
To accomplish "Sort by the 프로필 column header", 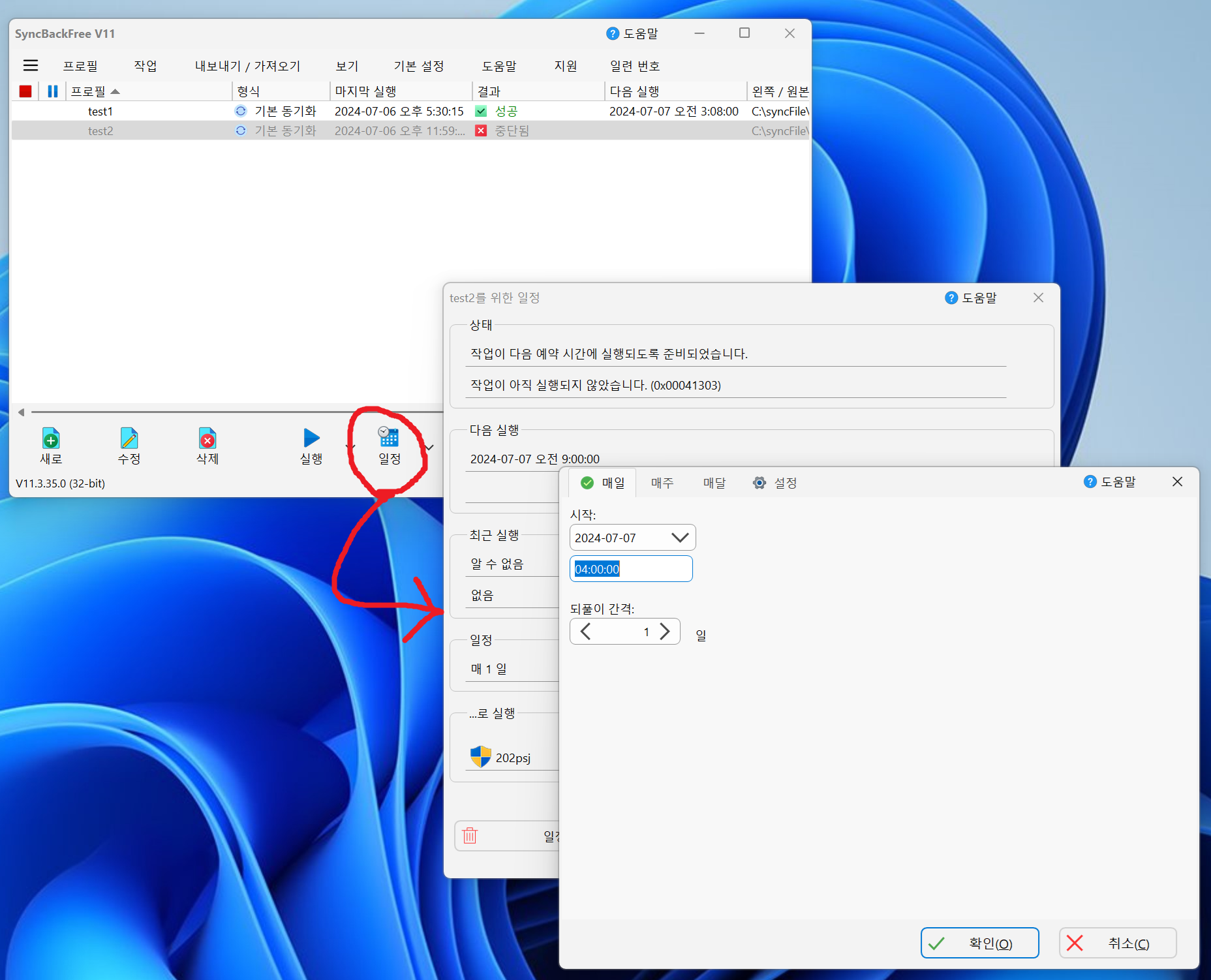I will tap(150, 91).
